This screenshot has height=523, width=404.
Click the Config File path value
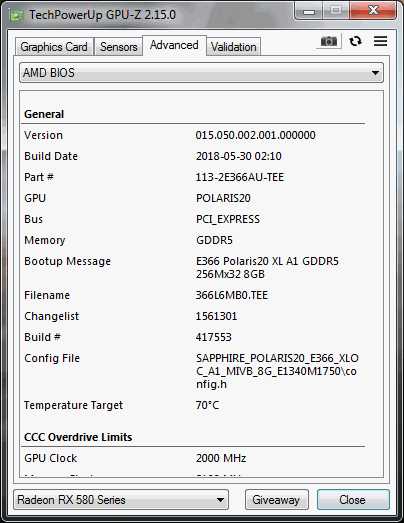(277, 372)
